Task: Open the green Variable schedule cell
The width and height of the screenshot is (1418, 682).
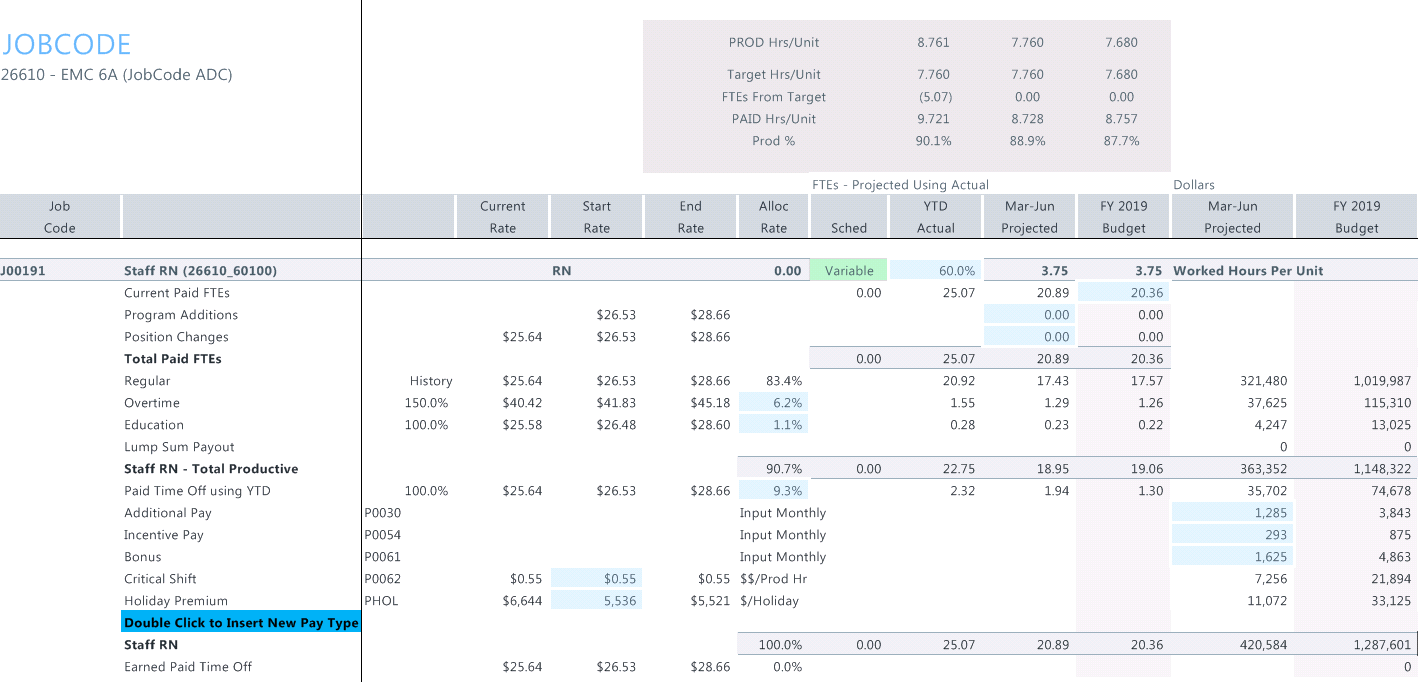Action: [x=848, y=270]
